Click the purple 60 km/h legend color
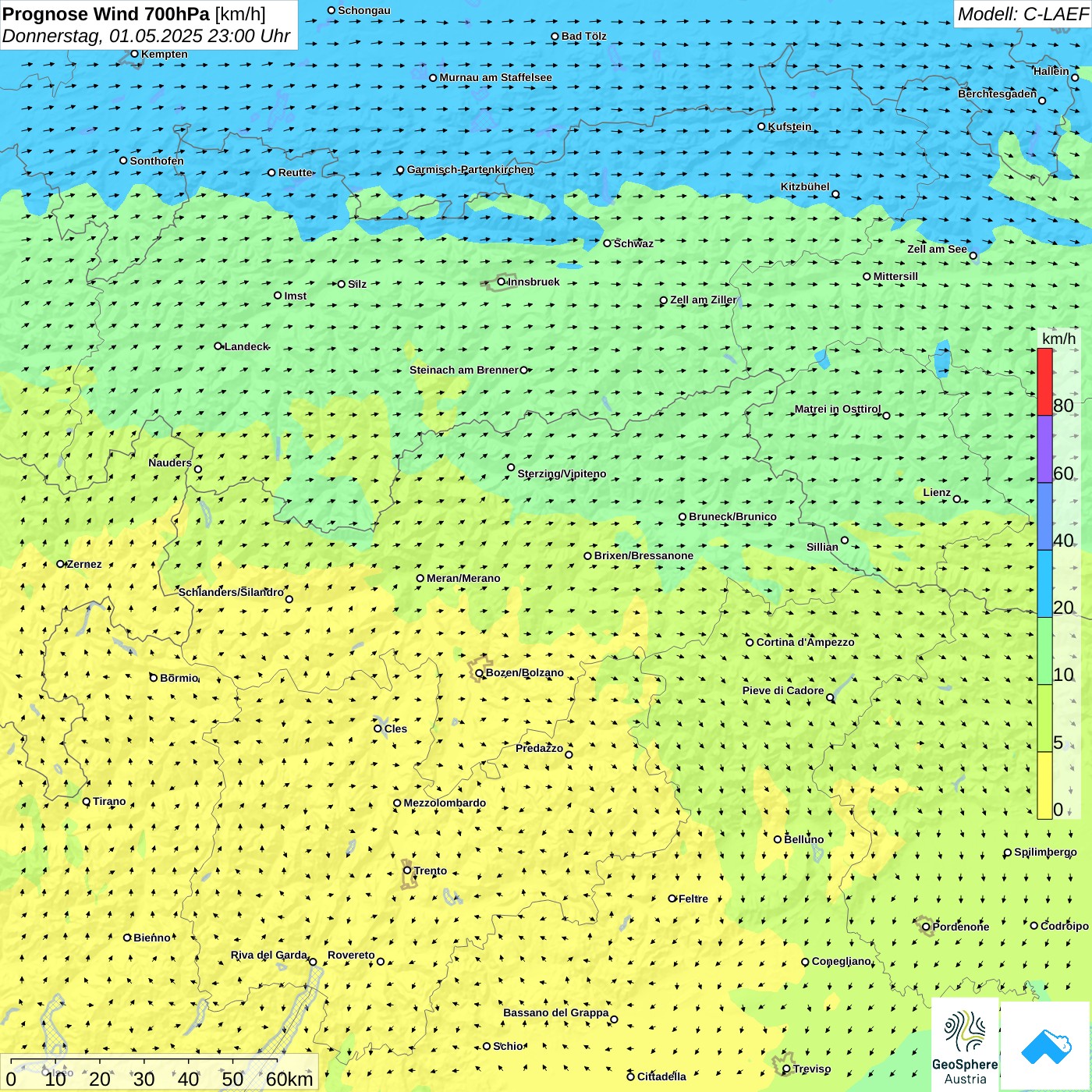 (1044, 449)
